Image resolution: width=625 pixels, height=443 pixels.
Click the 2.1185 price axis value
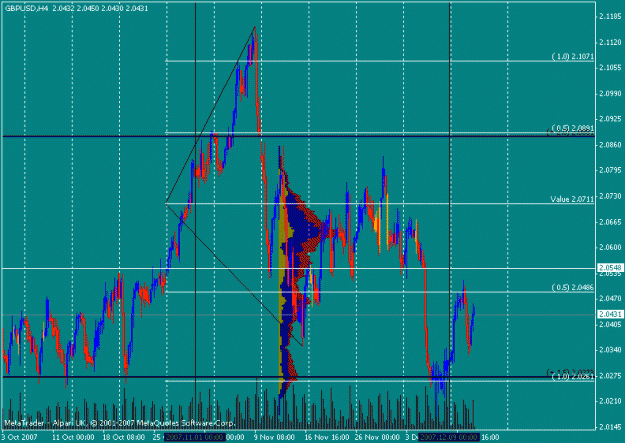[610, 16]
